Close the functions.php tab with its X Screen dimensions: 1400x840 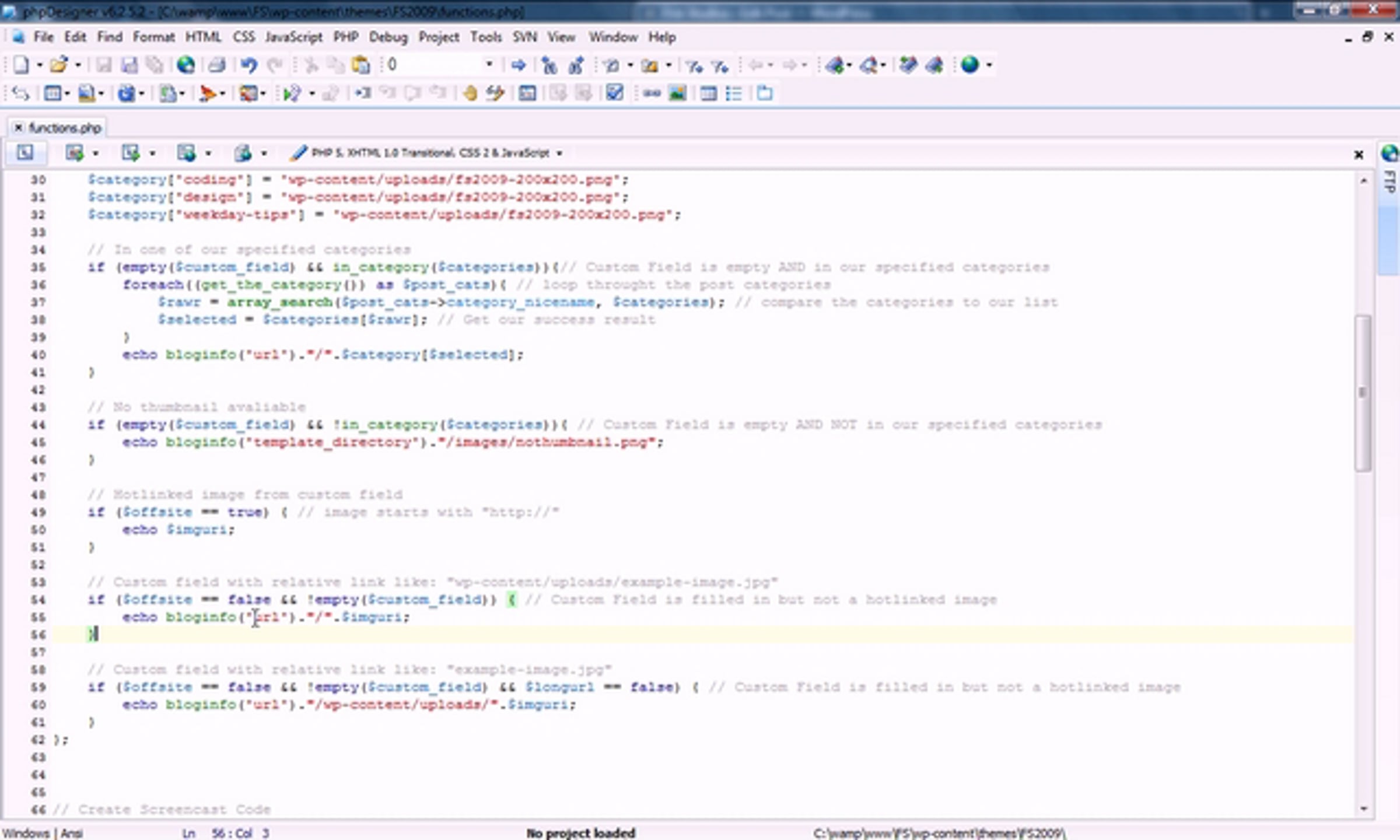pos(18,127)
